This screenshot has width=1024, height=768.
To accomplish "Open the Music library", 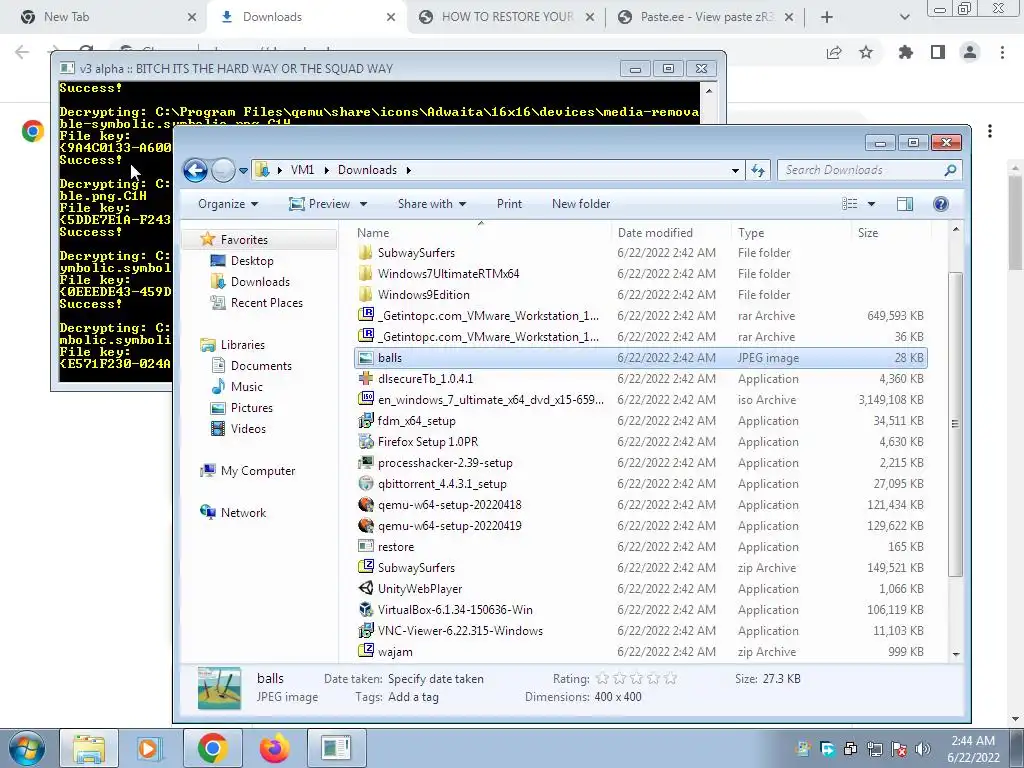I will (246, 387).
